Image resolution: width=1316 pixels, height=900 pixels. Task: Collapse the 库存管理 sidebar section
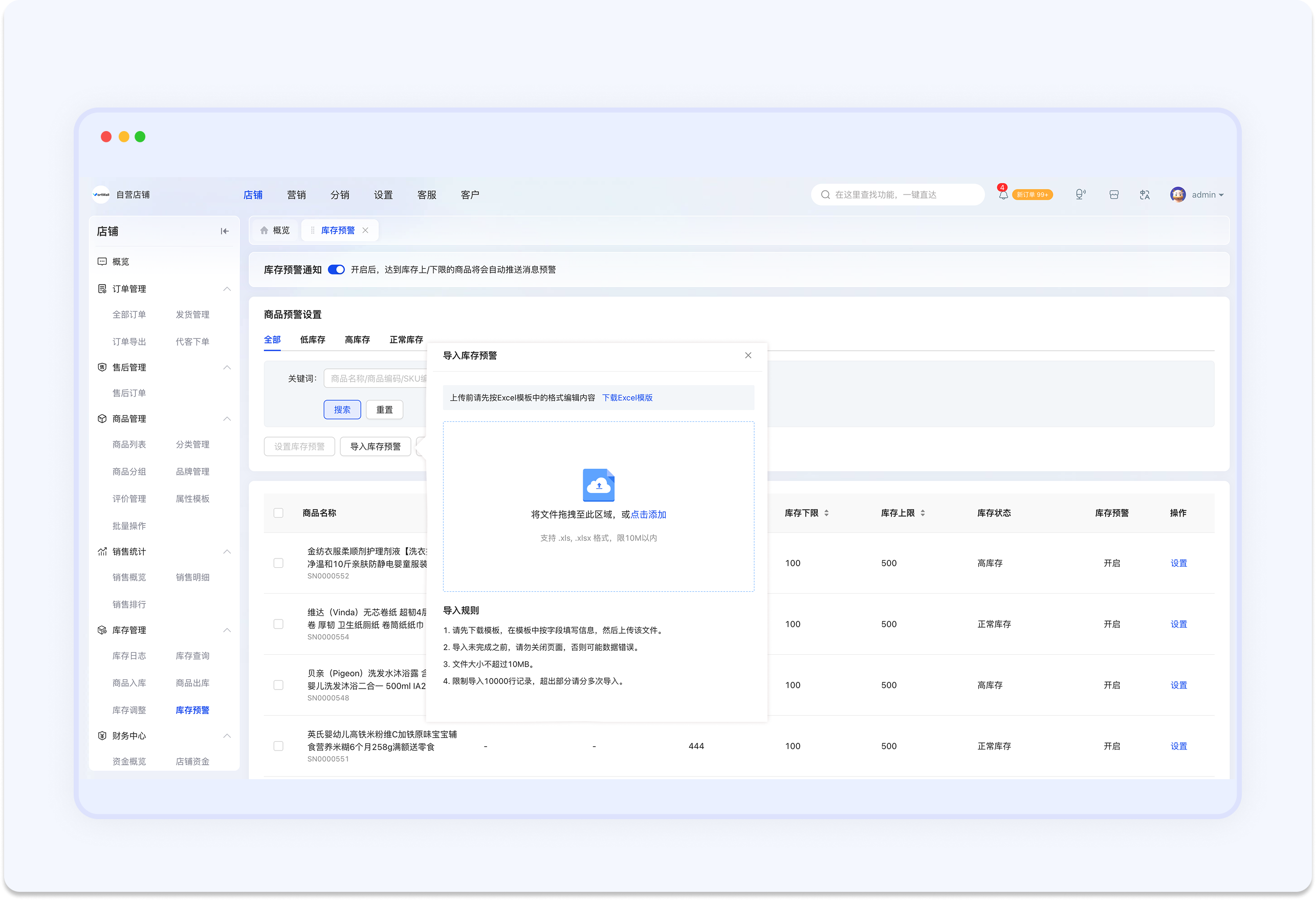(x=227, y=630)
